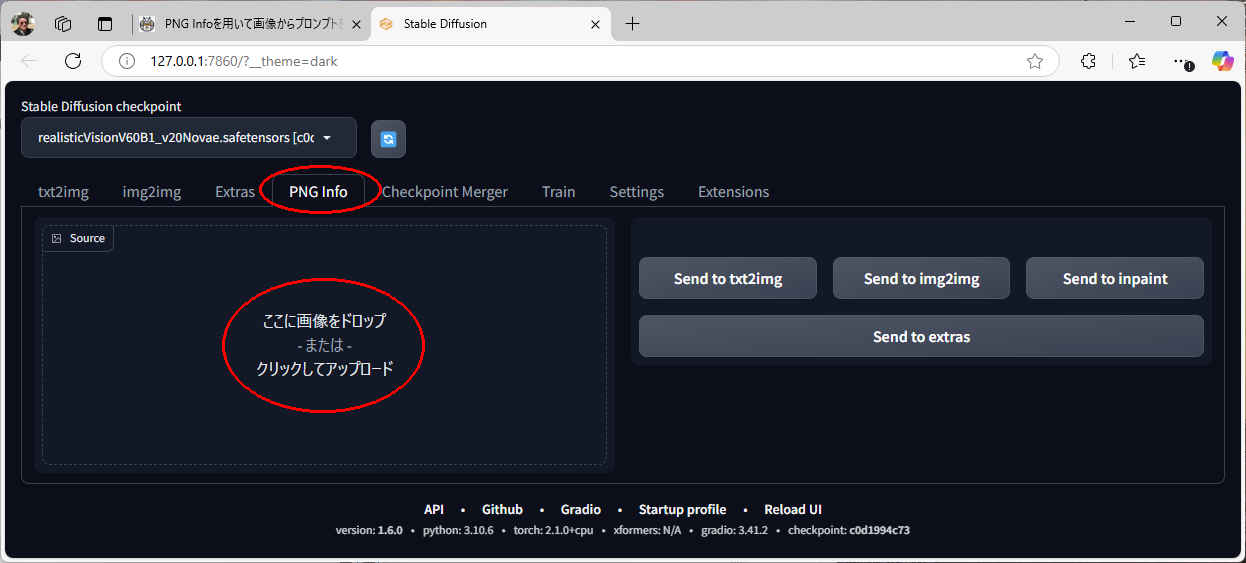Click the checkpoint refresh icon button
1246x563 pixels.
pyautogui.click(x=388, y=139)
